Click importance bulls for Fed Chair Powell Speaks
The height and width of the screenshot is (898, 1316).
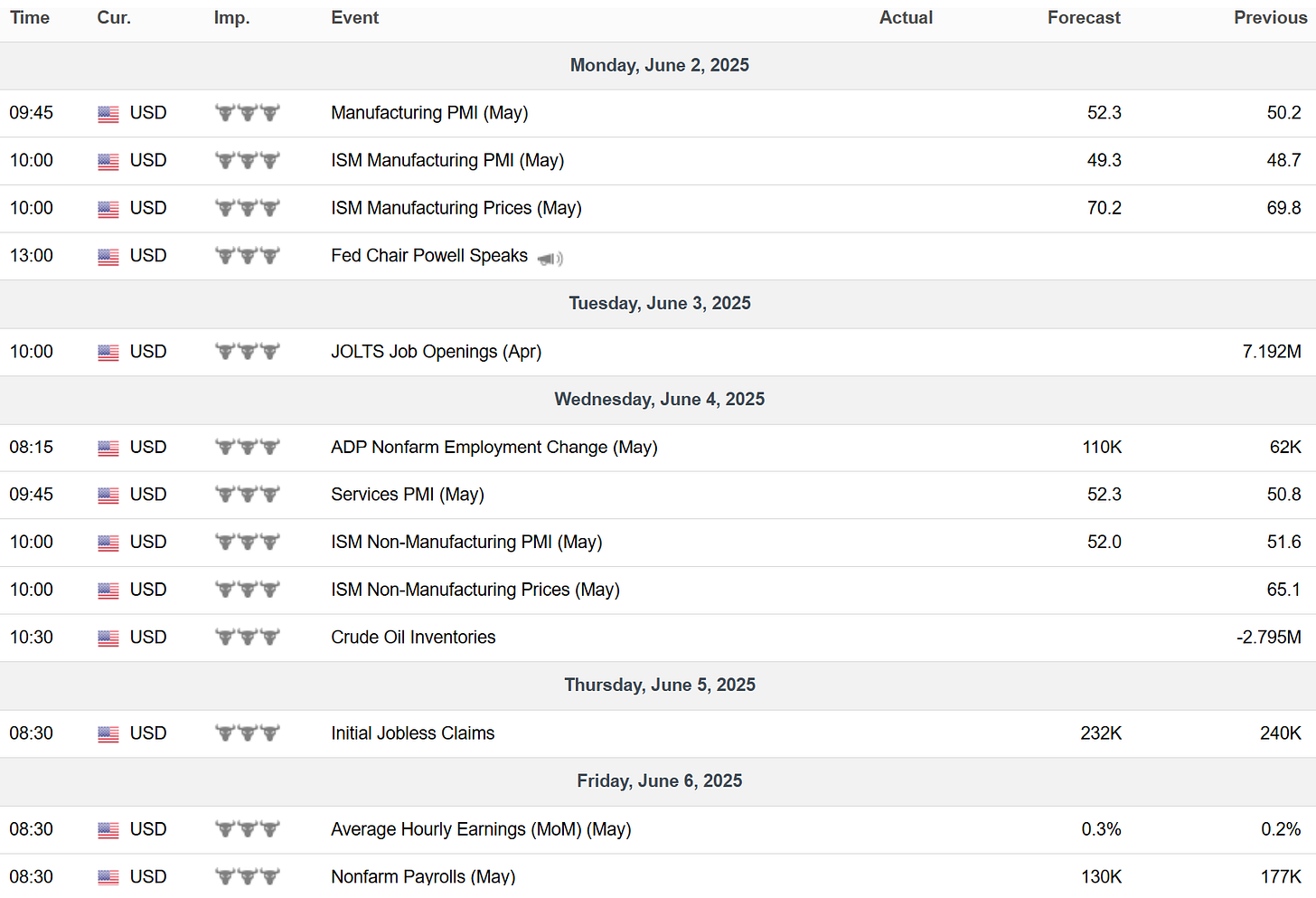pyautogui.click(x=247, y=256)
